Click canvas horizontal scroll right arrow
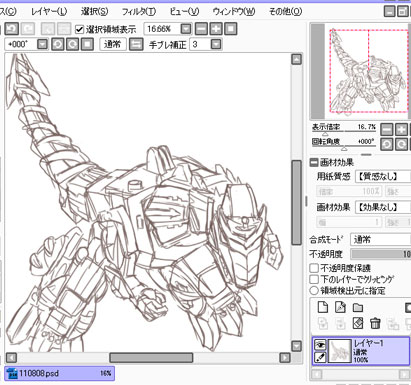The height and width of the screenshot is (385, 411). tap(285, 358)
